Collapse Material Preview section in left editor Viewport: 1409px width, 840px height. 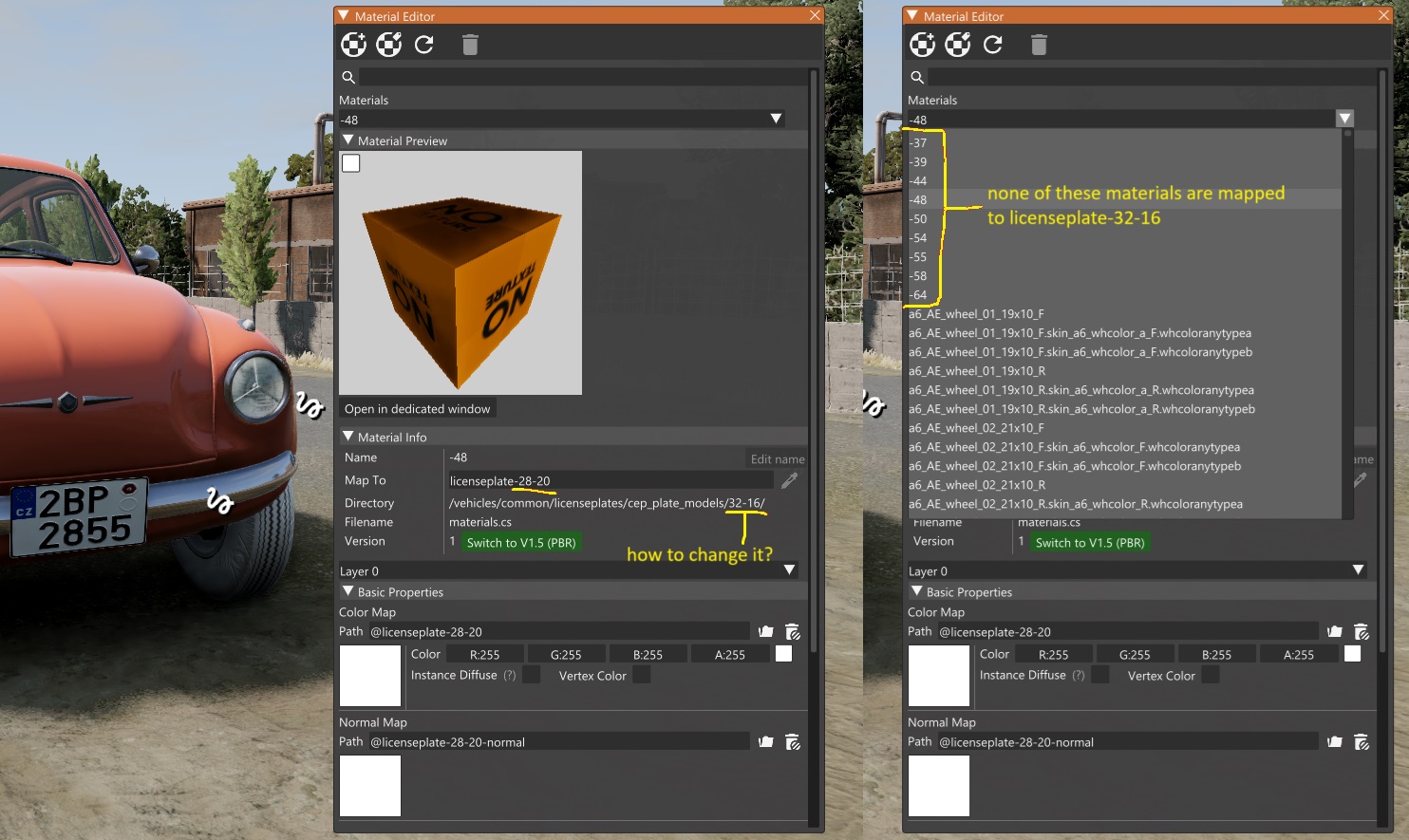tap(348, 140)
